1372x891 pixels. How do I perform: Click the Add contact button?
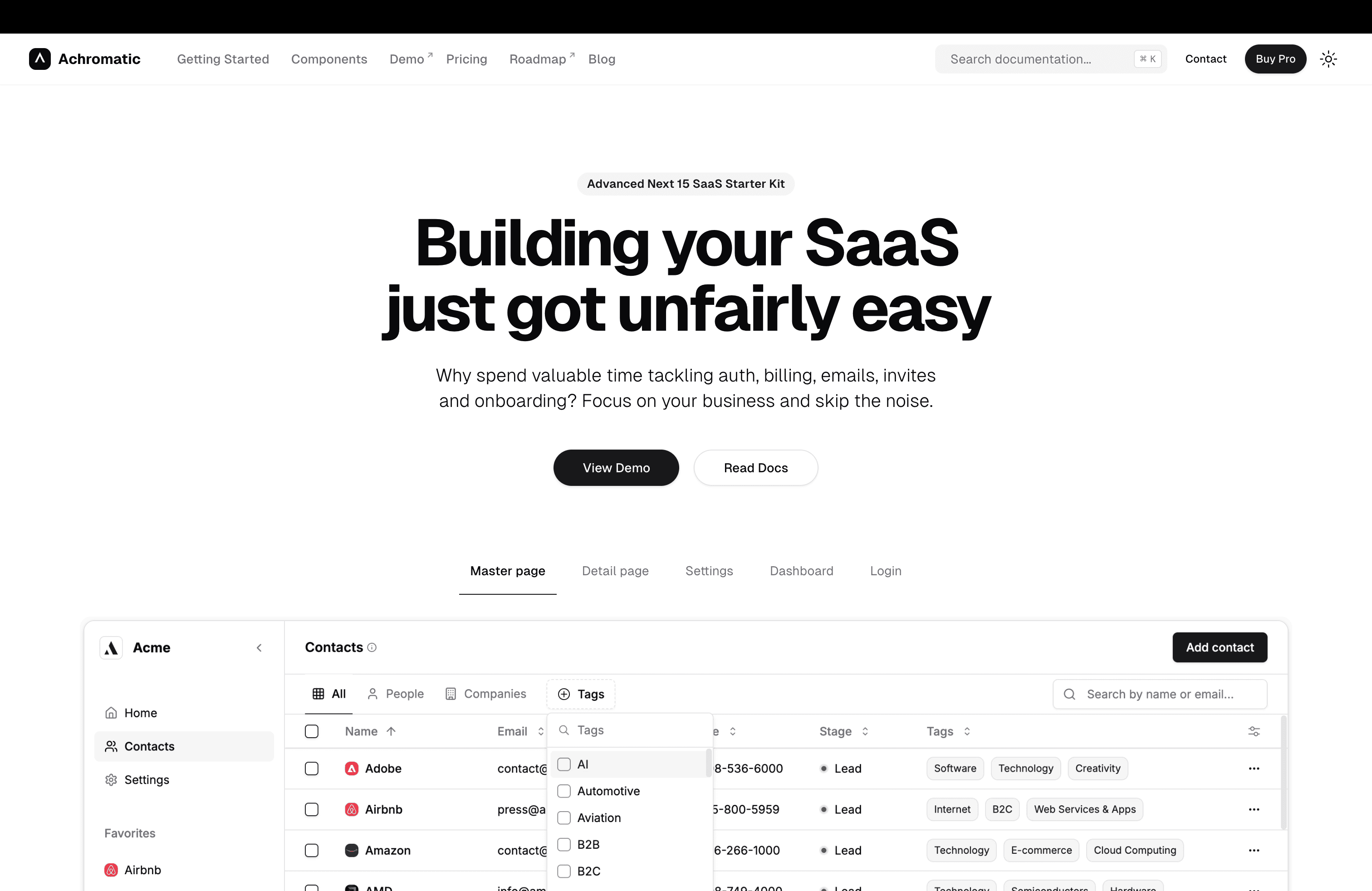pos(1219,647)
